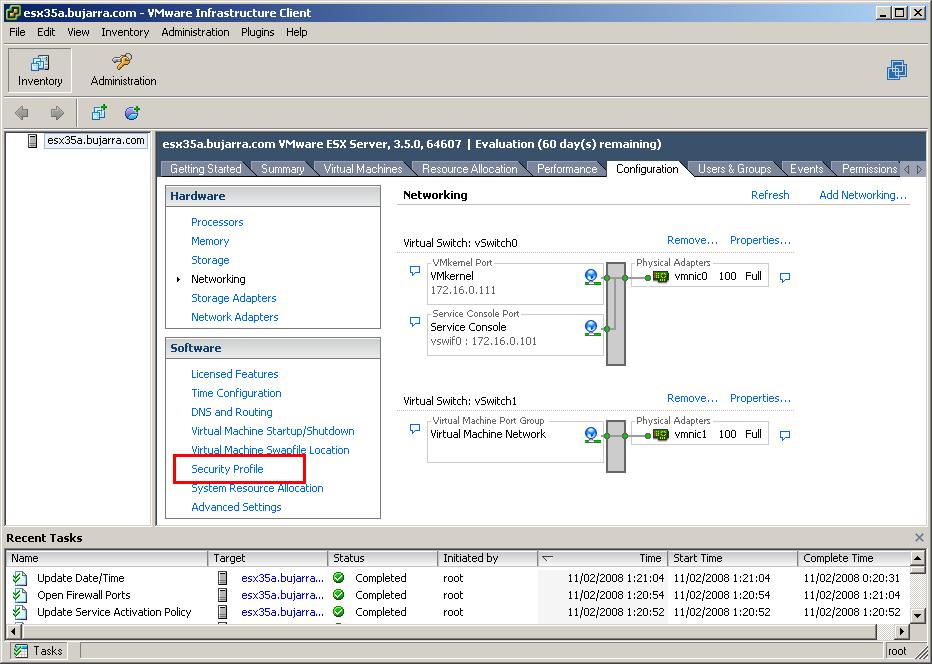The width and height of the screenshot is (932, 664).
Task: Click Remove for vSwitch0
Action: pos(692,240)
